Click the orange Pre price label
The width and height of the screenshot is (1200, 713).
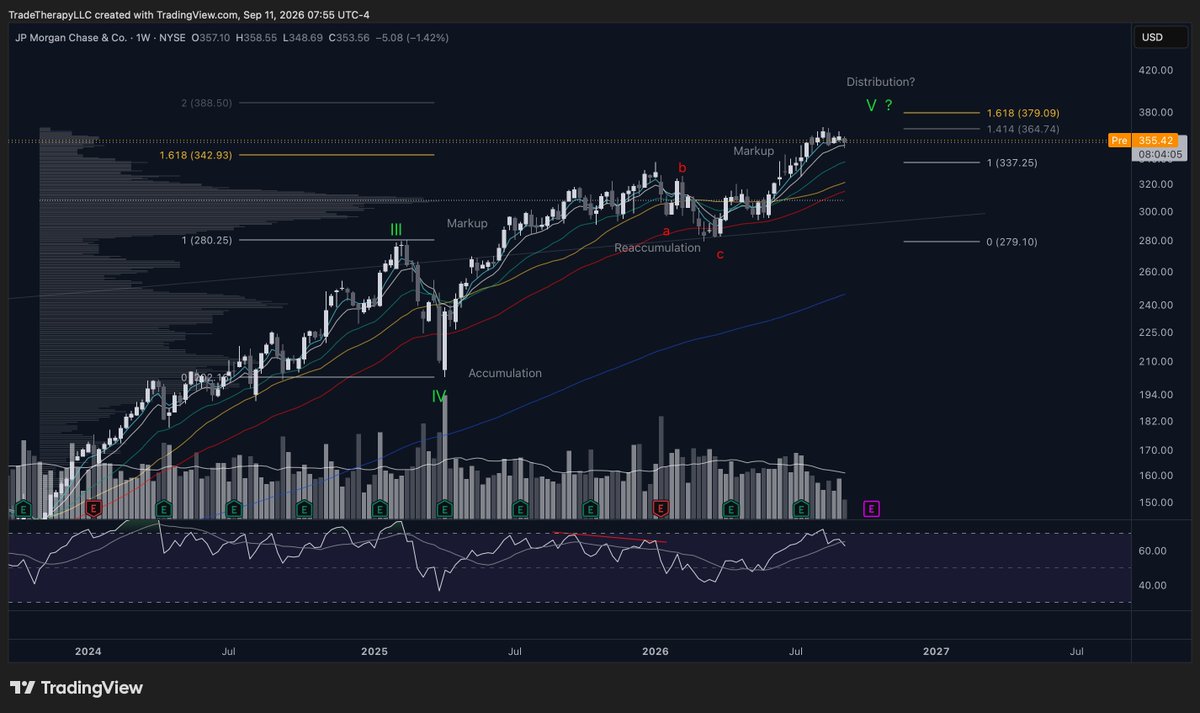[x=1119, y=141]
